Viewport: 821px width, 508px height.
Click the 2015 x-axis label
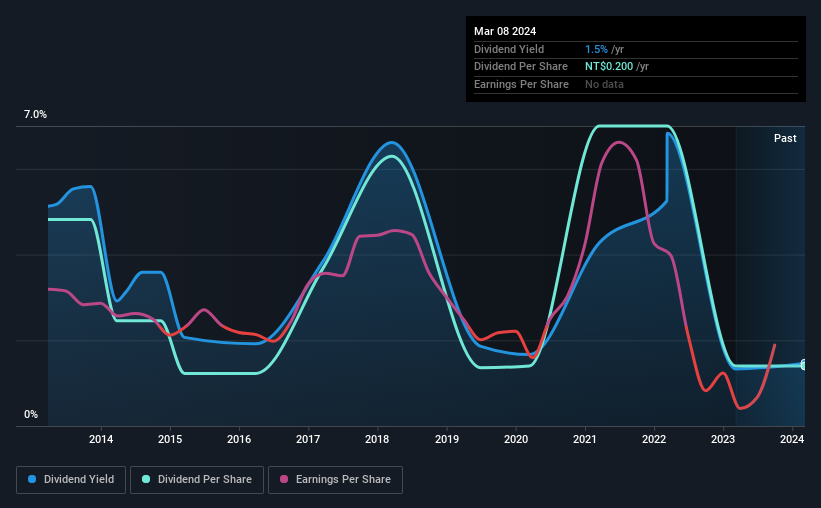point(170,439)
